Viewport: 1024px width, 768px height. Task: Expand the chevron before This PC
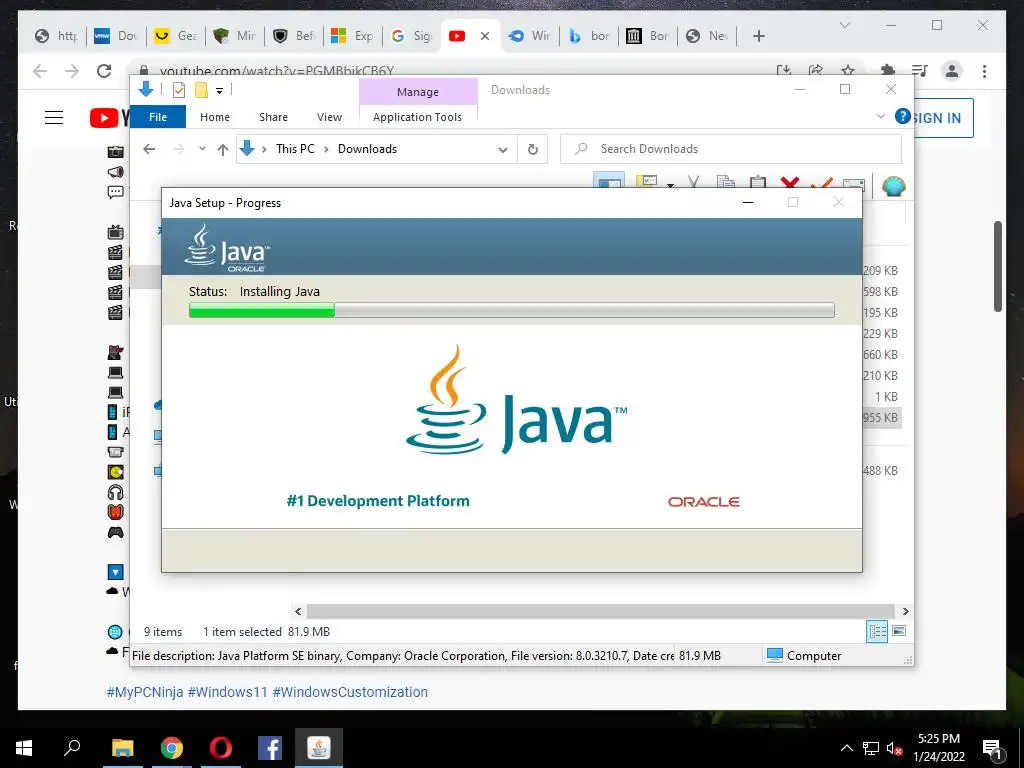click(x=264, y=150)
